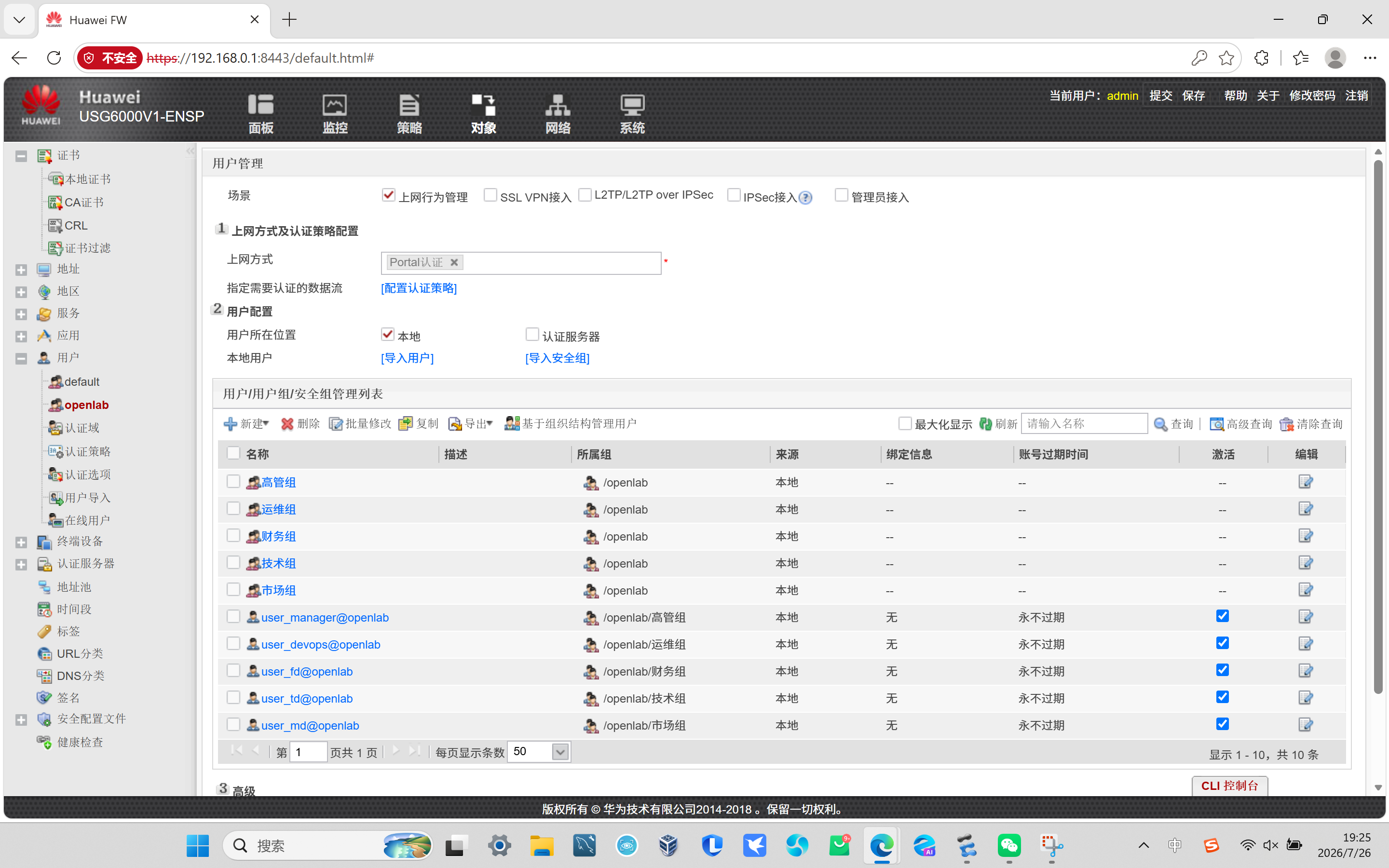Open the user_fd@openlab user link
Viewport: 1389px width, 868px height.
click(x=307, y=672)
